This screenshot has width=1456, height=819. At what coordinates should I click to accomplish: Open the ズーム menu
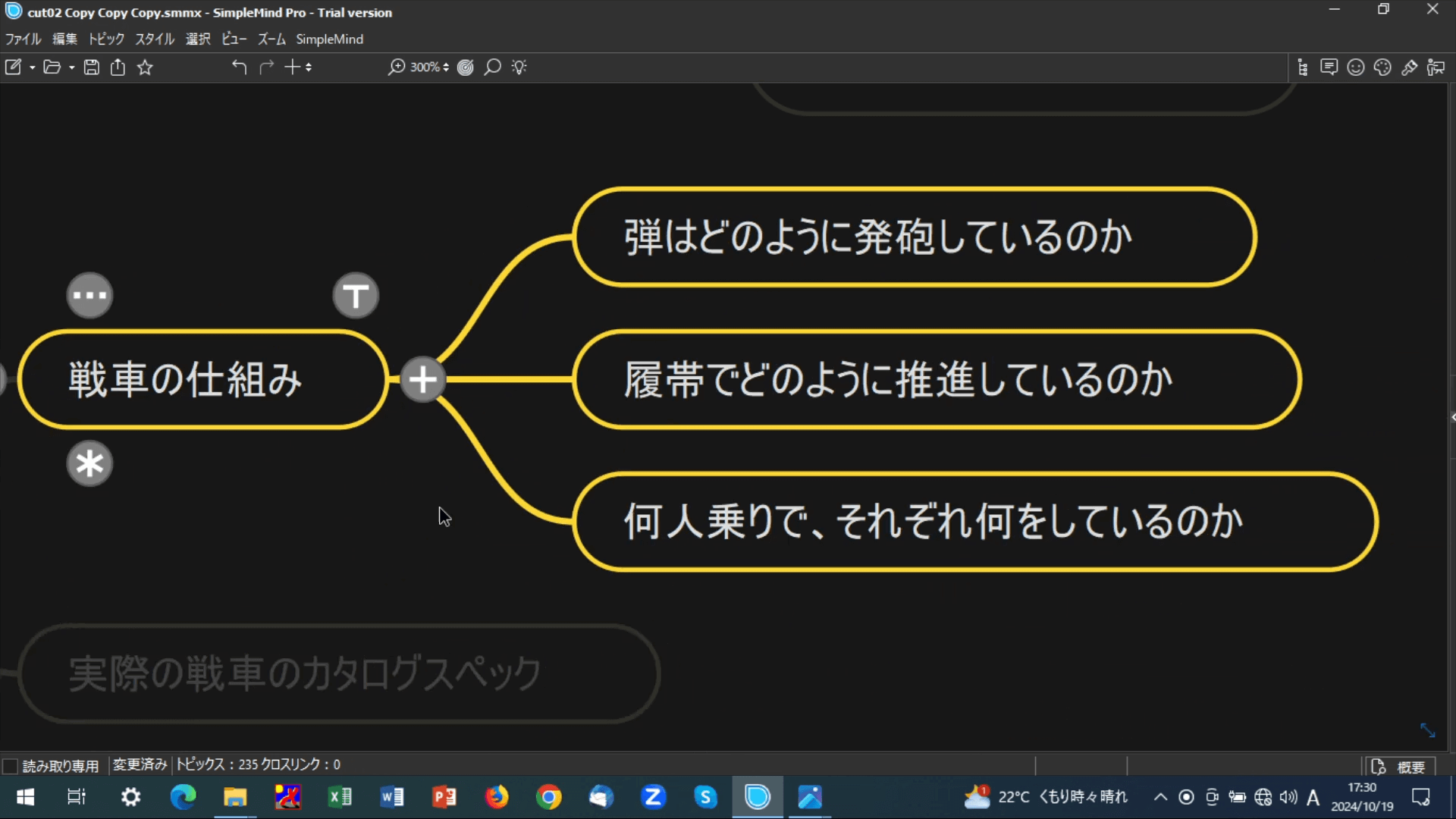point(271,39)
